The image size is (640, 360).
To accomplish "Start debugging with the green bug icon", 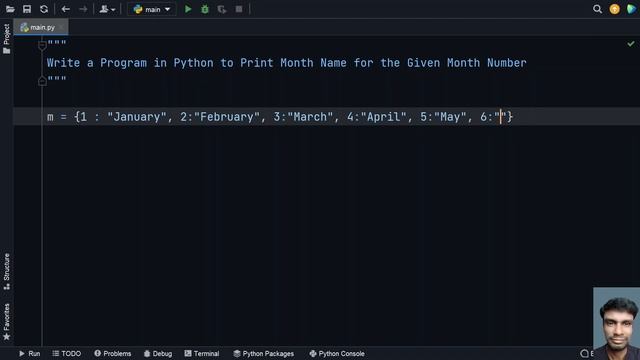I will 205,9.
